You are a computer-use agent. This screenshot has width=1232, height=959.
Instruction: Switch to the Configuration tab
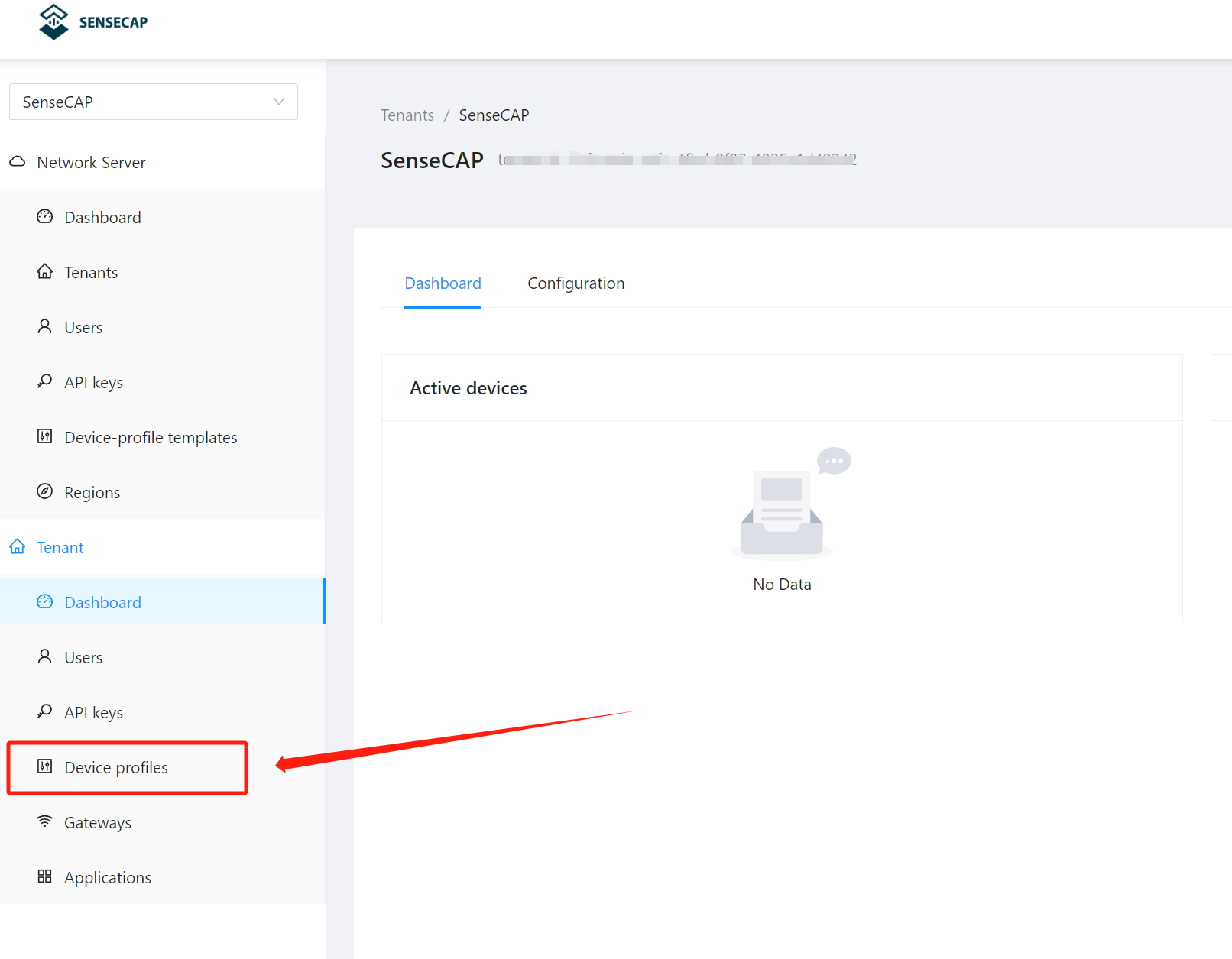(576, 283)
